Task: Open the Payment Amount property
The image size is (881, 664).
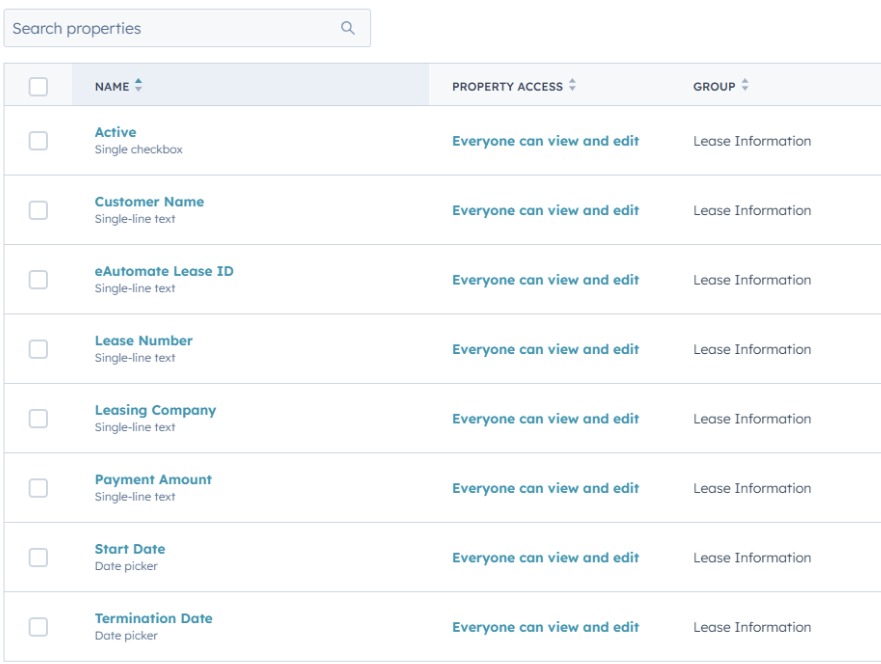Action: (x=153, y=480)
